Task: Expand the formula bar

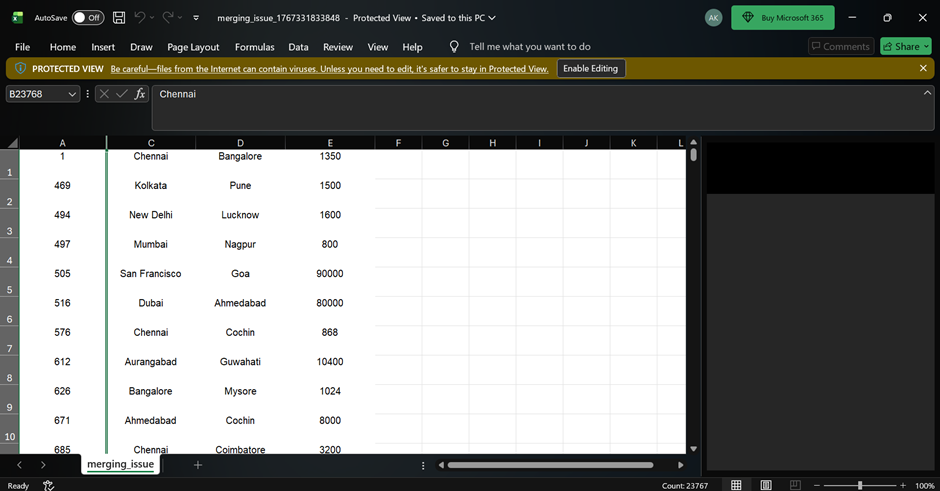Action: point(927,93)
